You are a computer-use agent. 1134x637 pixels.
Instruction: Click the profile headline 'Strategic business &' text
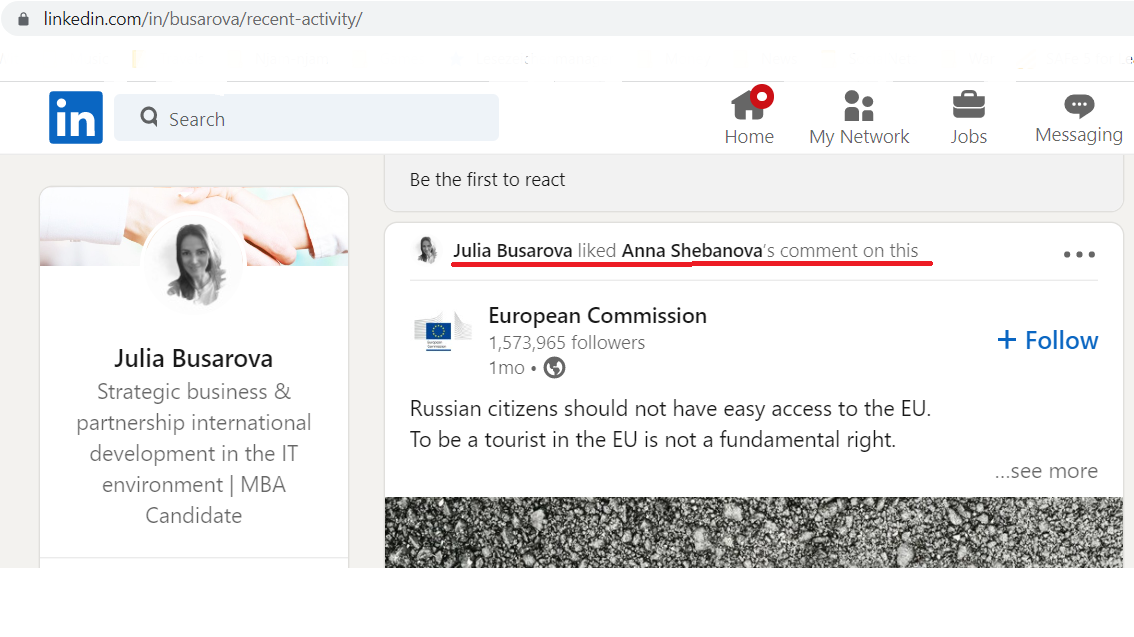click(194, 391)
